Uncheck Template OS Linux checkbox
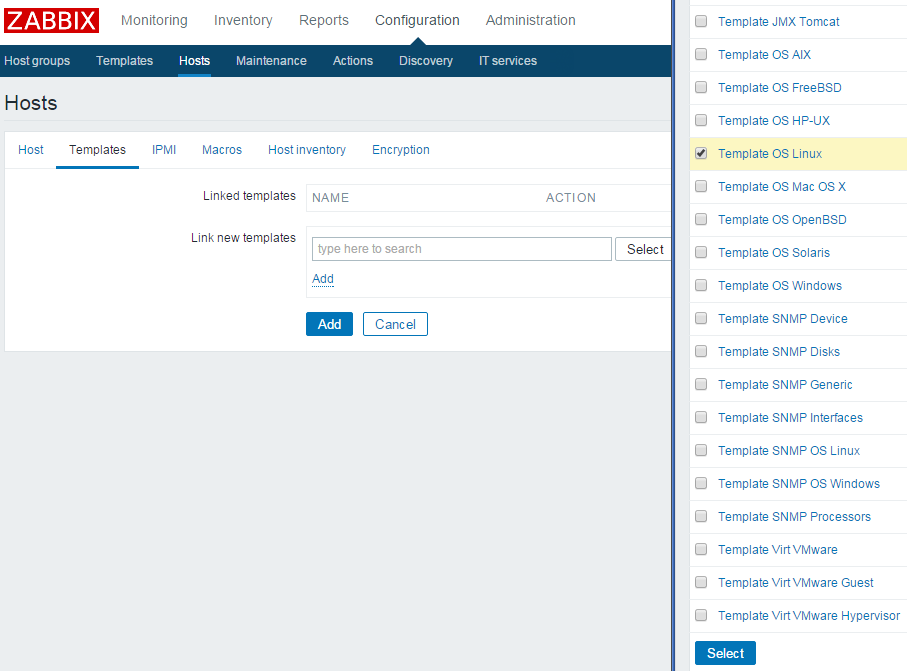Image resolution: width=907 pixels, height=671 pixels. [701, 153]
